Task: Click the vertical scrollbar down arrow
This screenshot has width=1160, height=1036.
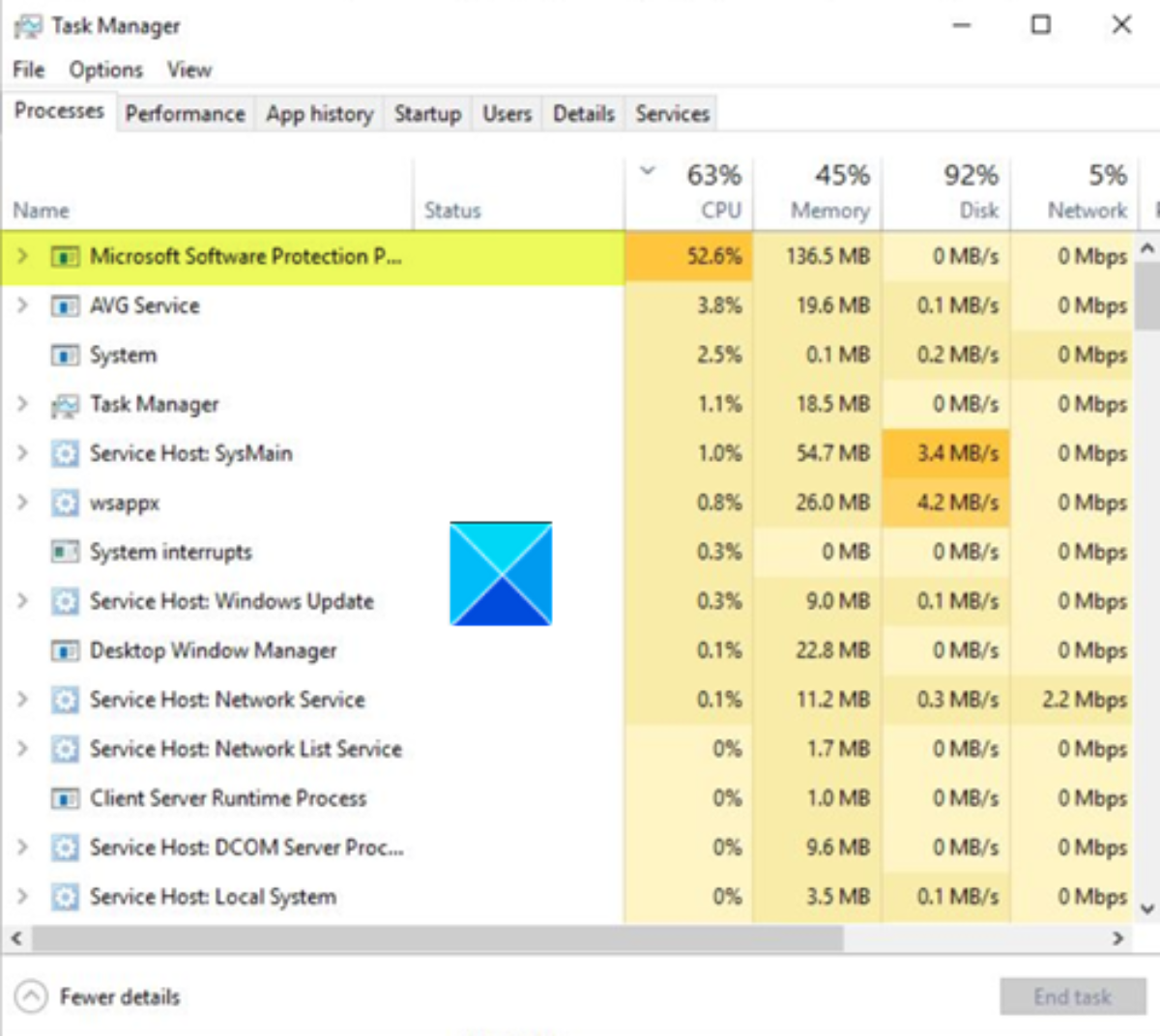Action: coord(1147,908)
